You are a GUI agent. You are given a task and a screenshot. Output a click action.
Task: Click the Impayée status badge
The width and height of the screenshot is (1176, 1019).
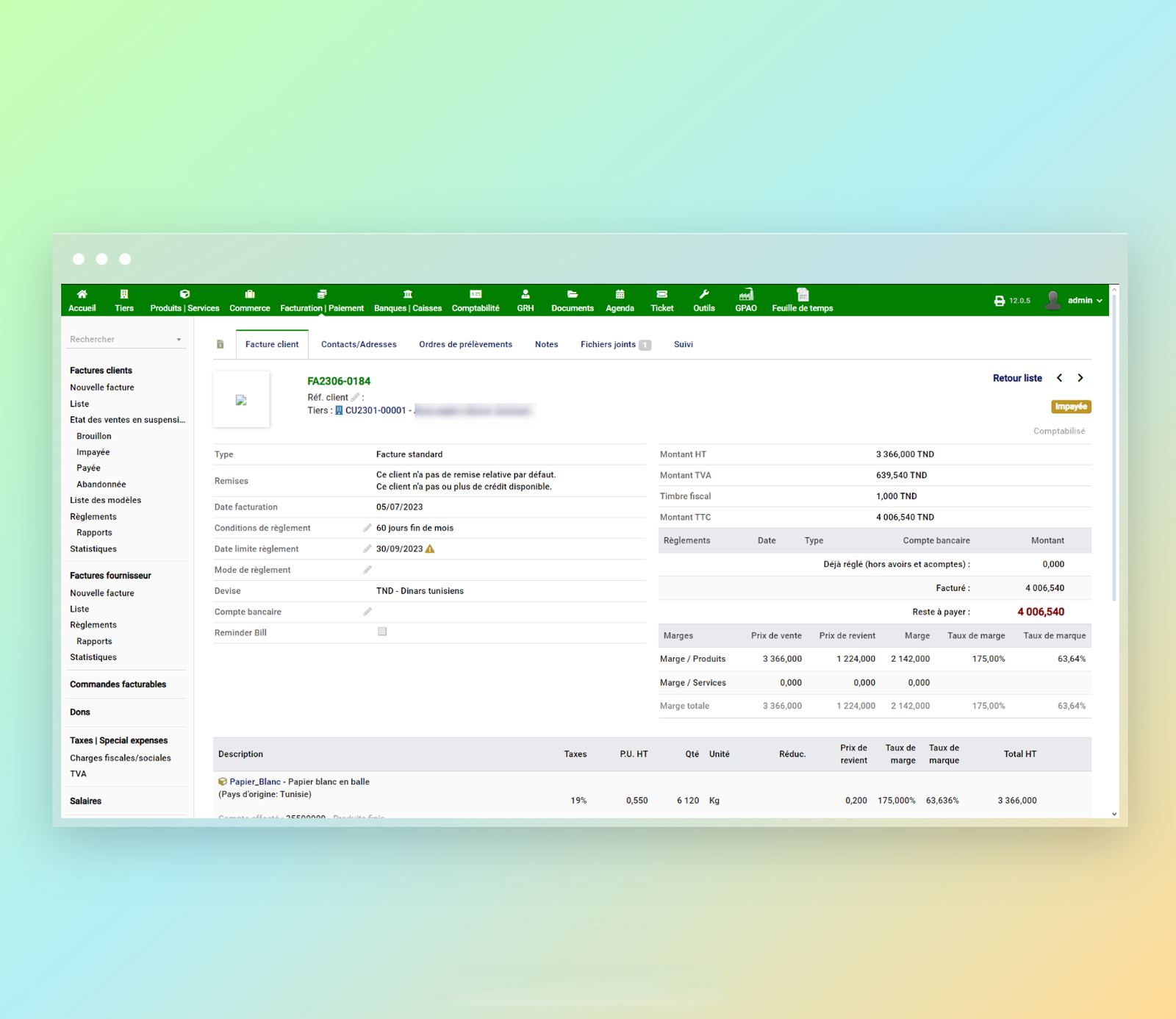tap(1071, 407)
